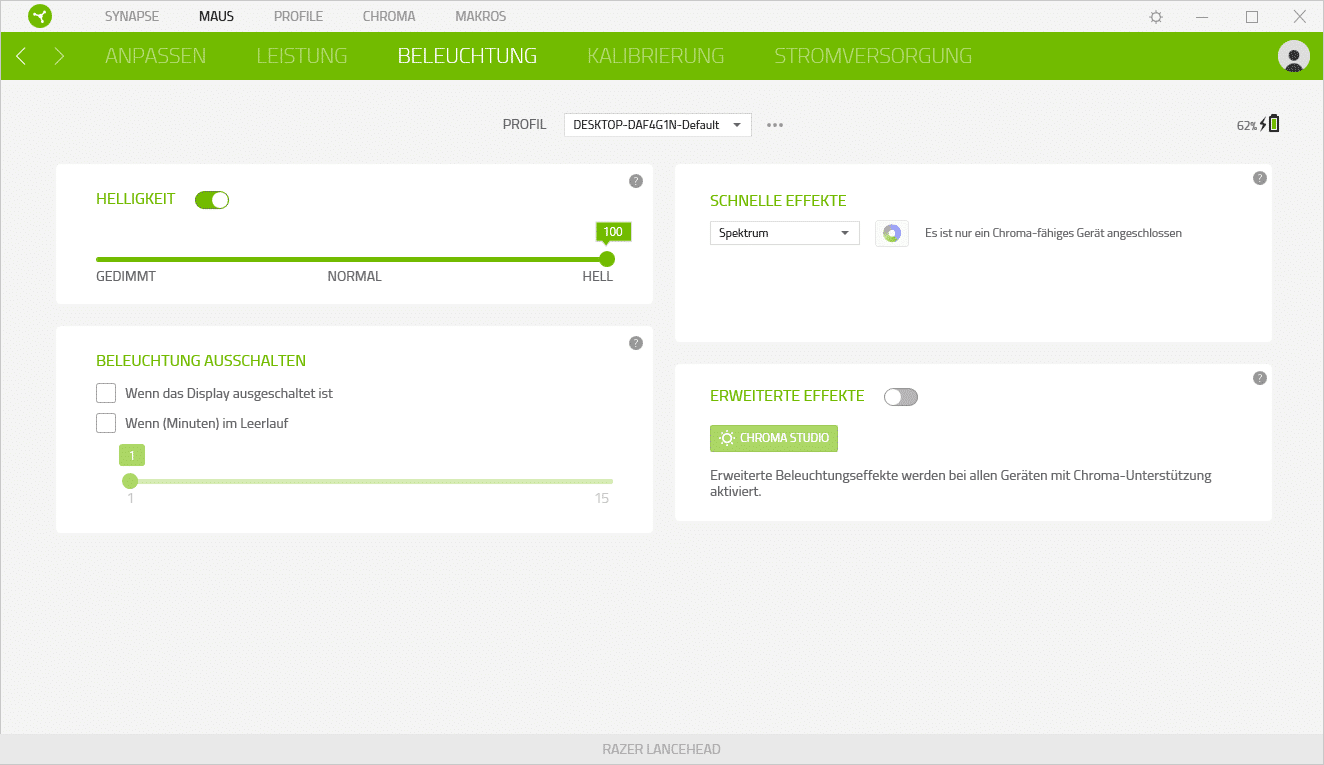Image resolution: width=1324 pixels, height=765 pixels.
Task: Select Makros in the top menu
Action: point(480,17)
